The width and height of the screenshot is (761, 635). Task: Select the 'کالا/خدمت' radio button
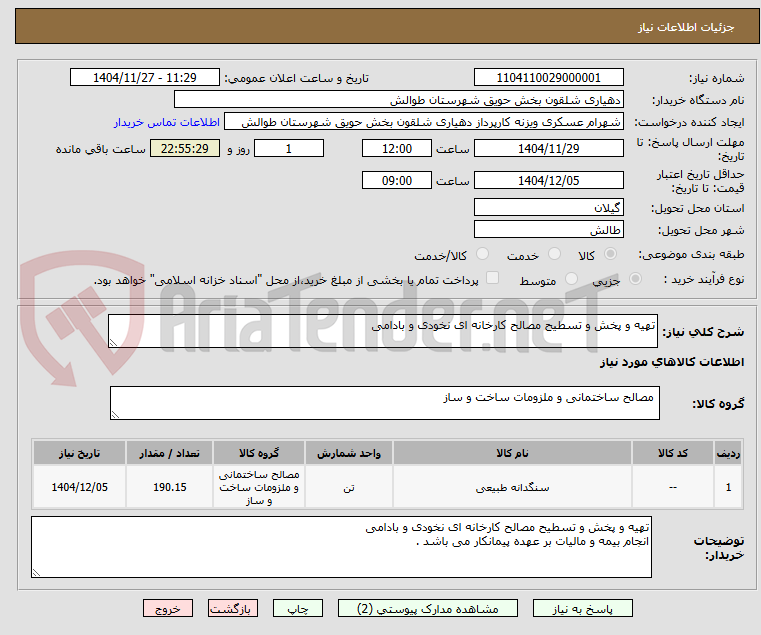pos(482,254)
